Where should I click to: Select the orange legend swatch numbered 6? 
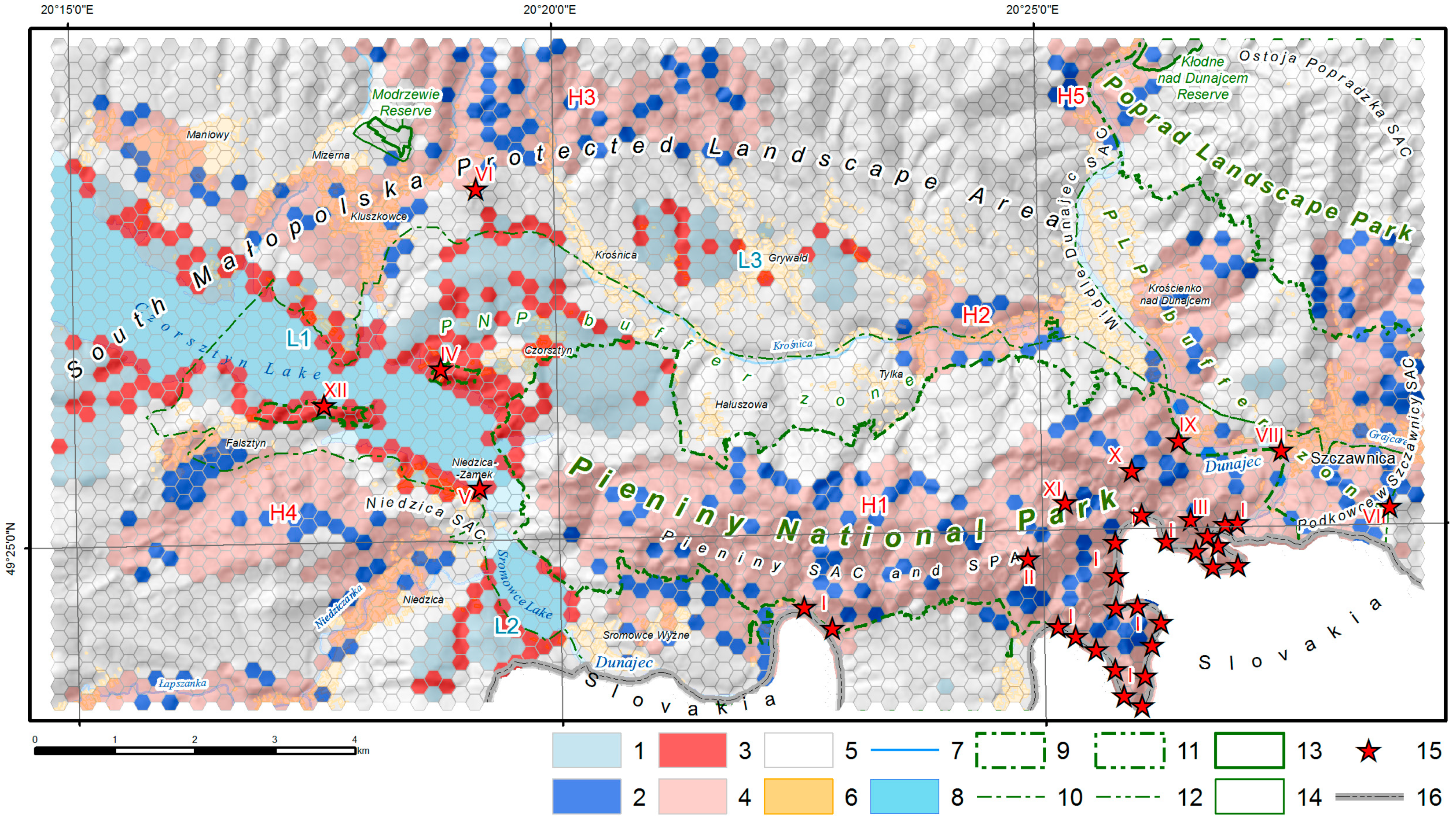point(798,797)
